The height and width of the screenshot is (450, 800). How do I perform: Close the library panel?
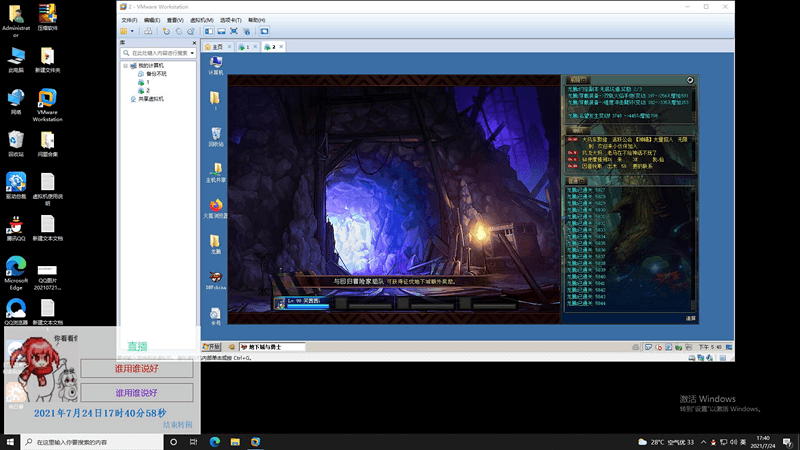(x=194, y=43)
